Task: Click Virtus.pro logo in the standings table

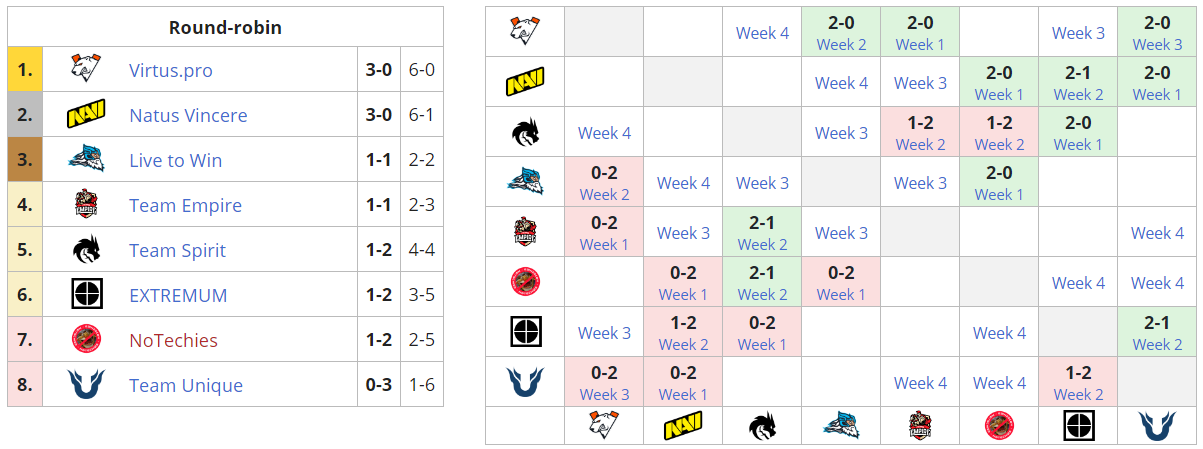Action: [86, 70]
